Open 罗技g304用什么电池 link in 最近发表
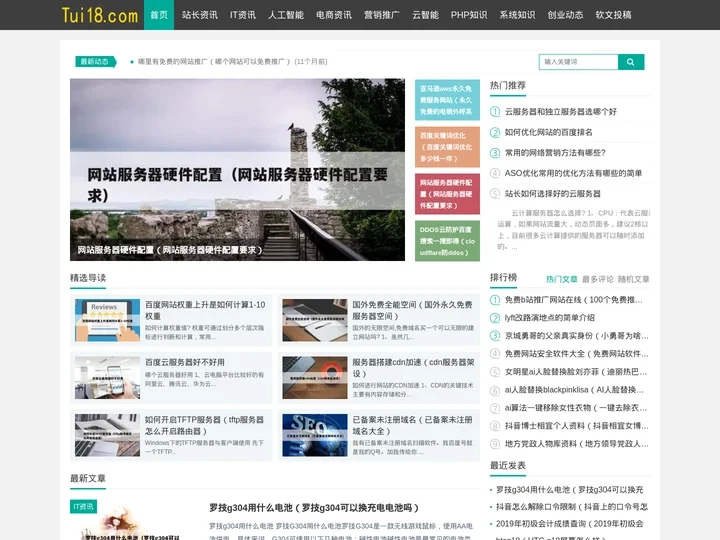720x540 pixels. point(569,490)
